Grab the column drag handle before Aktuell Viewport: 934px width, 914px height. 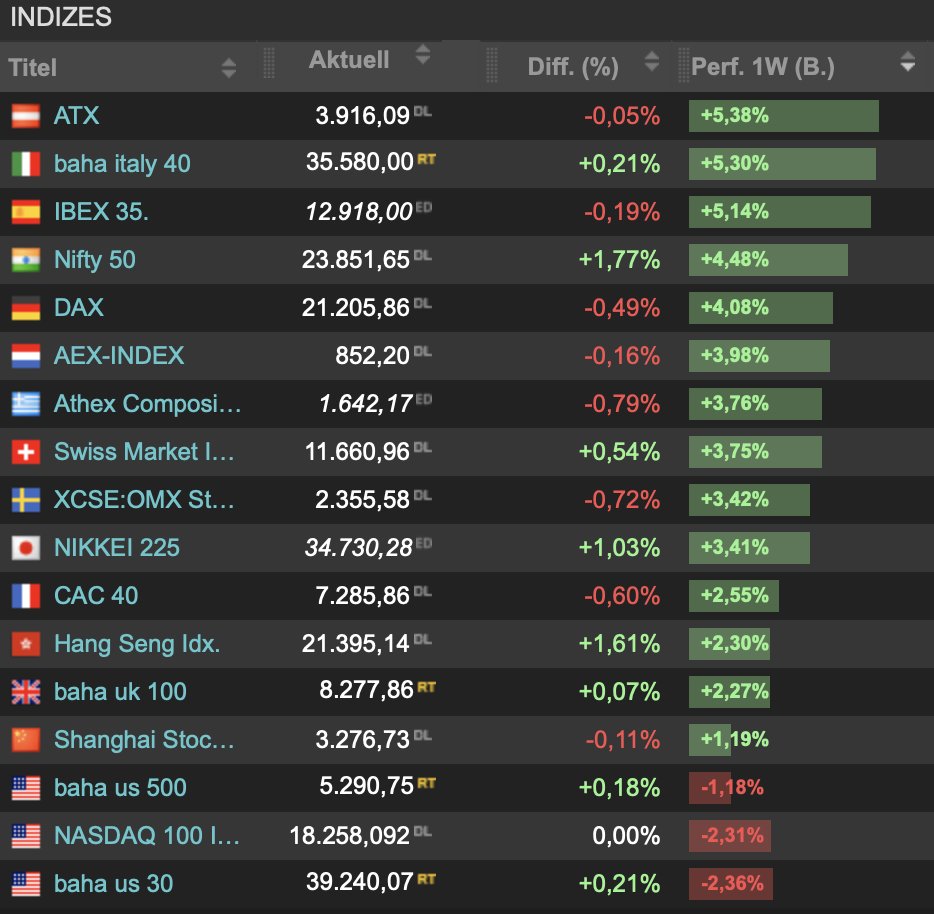(269, 63)
